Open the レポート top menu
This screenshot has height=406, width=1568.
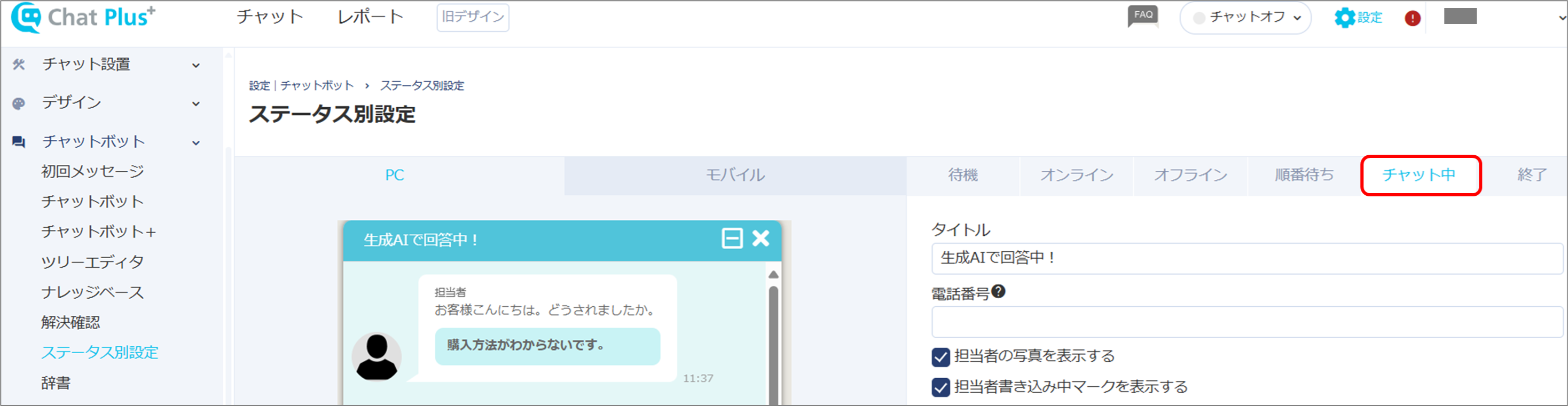point(370,17)
